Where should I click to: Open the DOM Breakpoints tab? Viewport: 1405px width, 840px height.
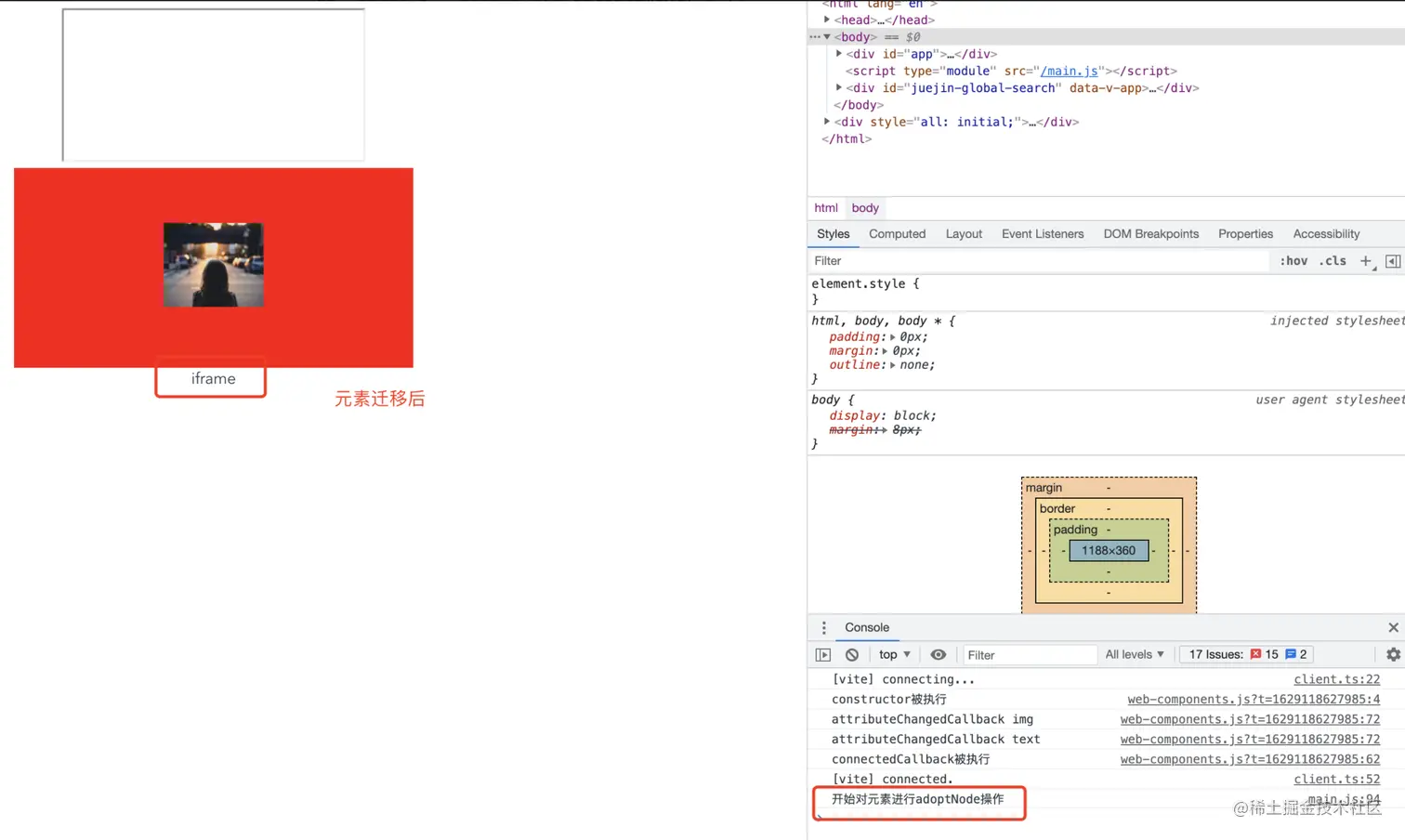pyautogui.click(x=1150, y=234)
